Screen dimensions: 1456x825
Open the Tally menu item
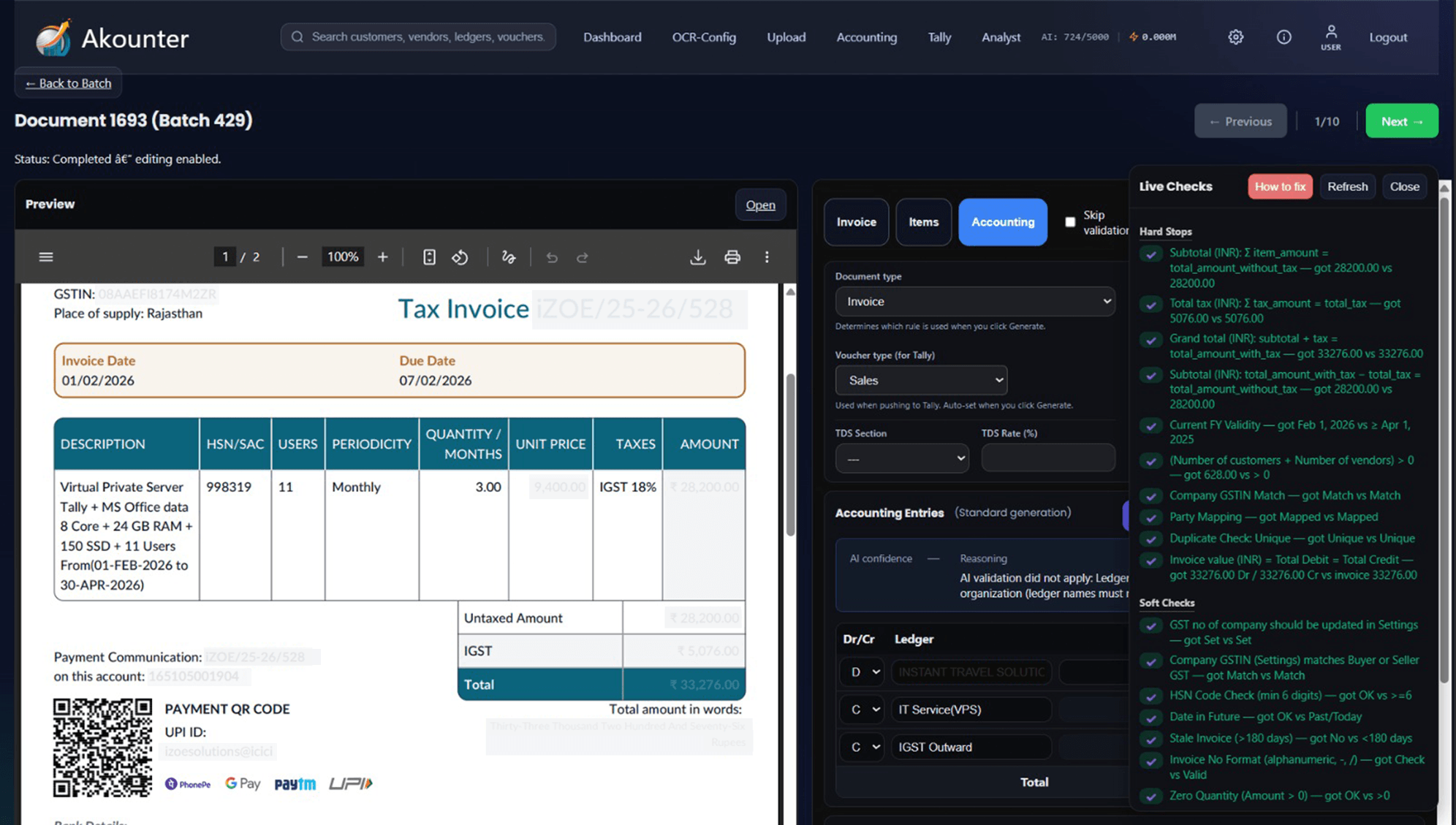[x=939, y=37]
